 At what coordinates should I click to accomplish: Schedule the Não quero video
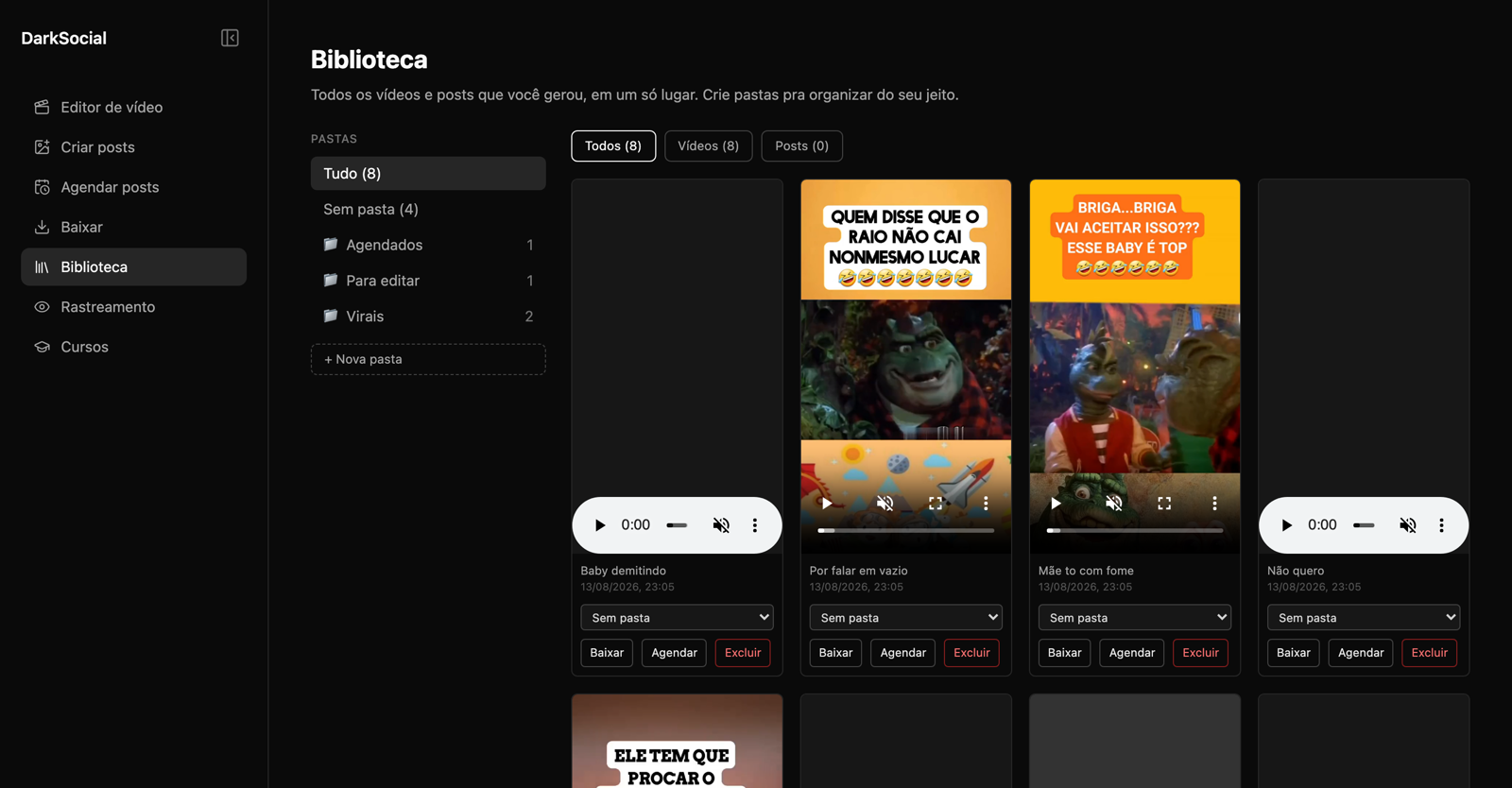[x=1361, y=653]
